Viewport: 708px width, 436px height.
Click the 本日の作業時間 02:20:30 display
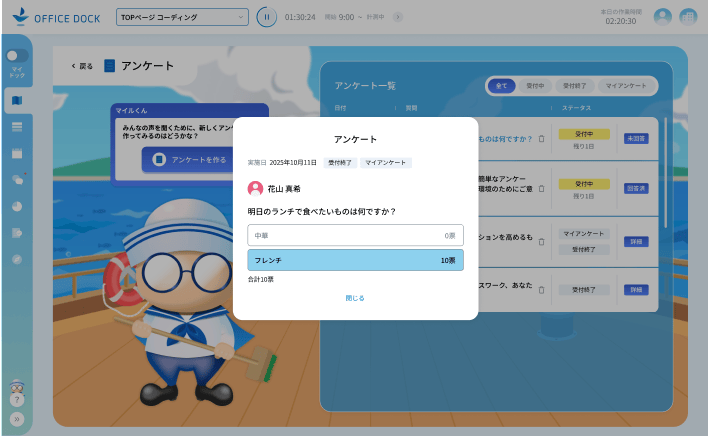coord(620,17)
